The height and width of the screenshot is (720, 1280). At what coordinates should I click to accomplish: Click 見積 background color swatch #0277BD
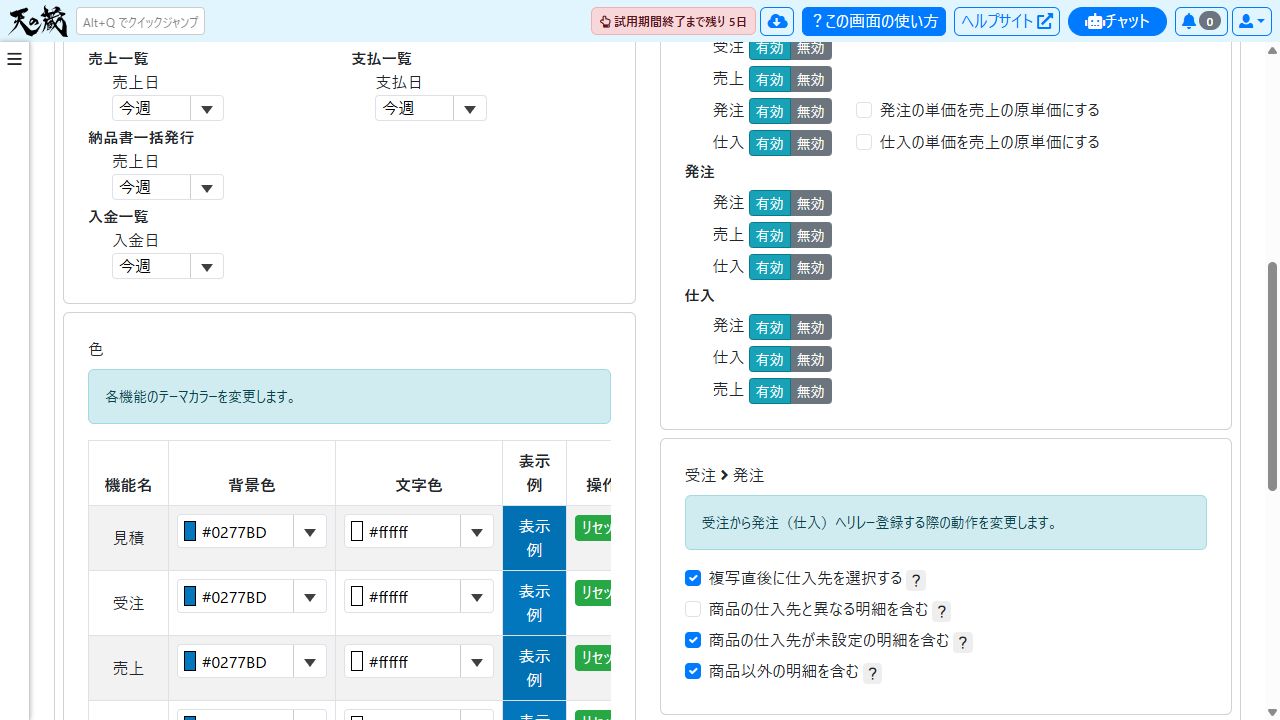pyautogui.click(x=190, y=532)
